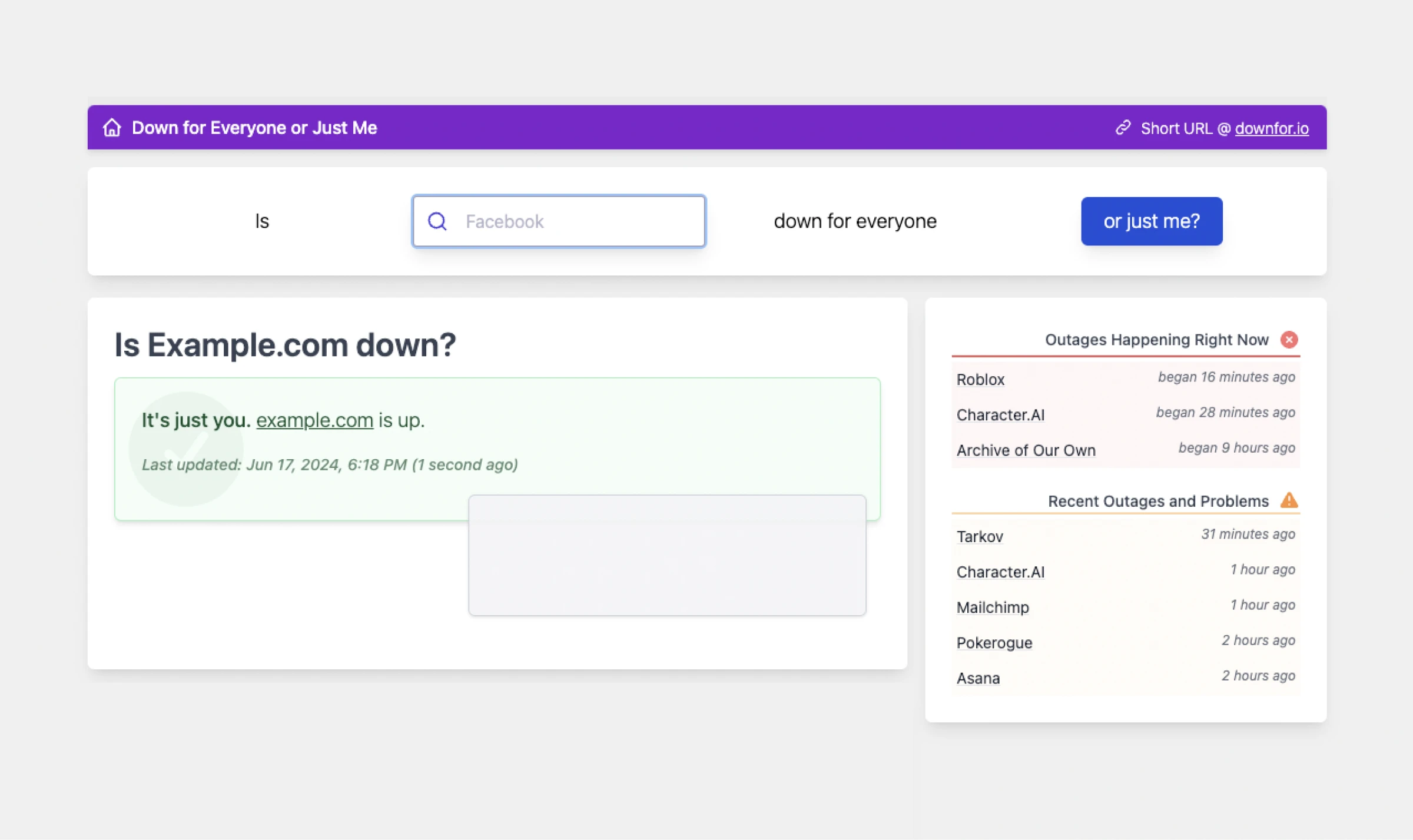Open the Tarkov recent outage entry
The height and width of the screenshot is (840, 1413).
point(980,536)
